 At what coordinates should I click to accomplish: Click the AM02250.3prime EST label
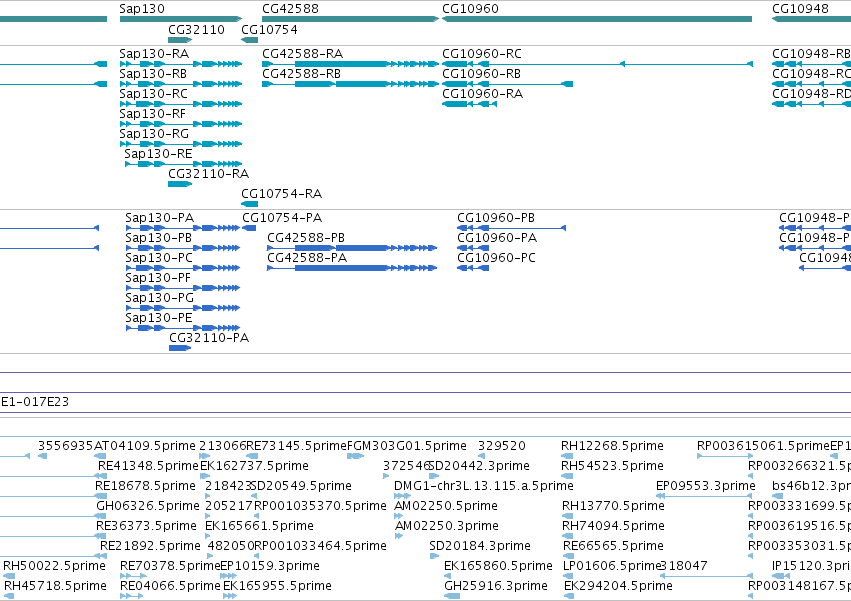tap(447, 526)
